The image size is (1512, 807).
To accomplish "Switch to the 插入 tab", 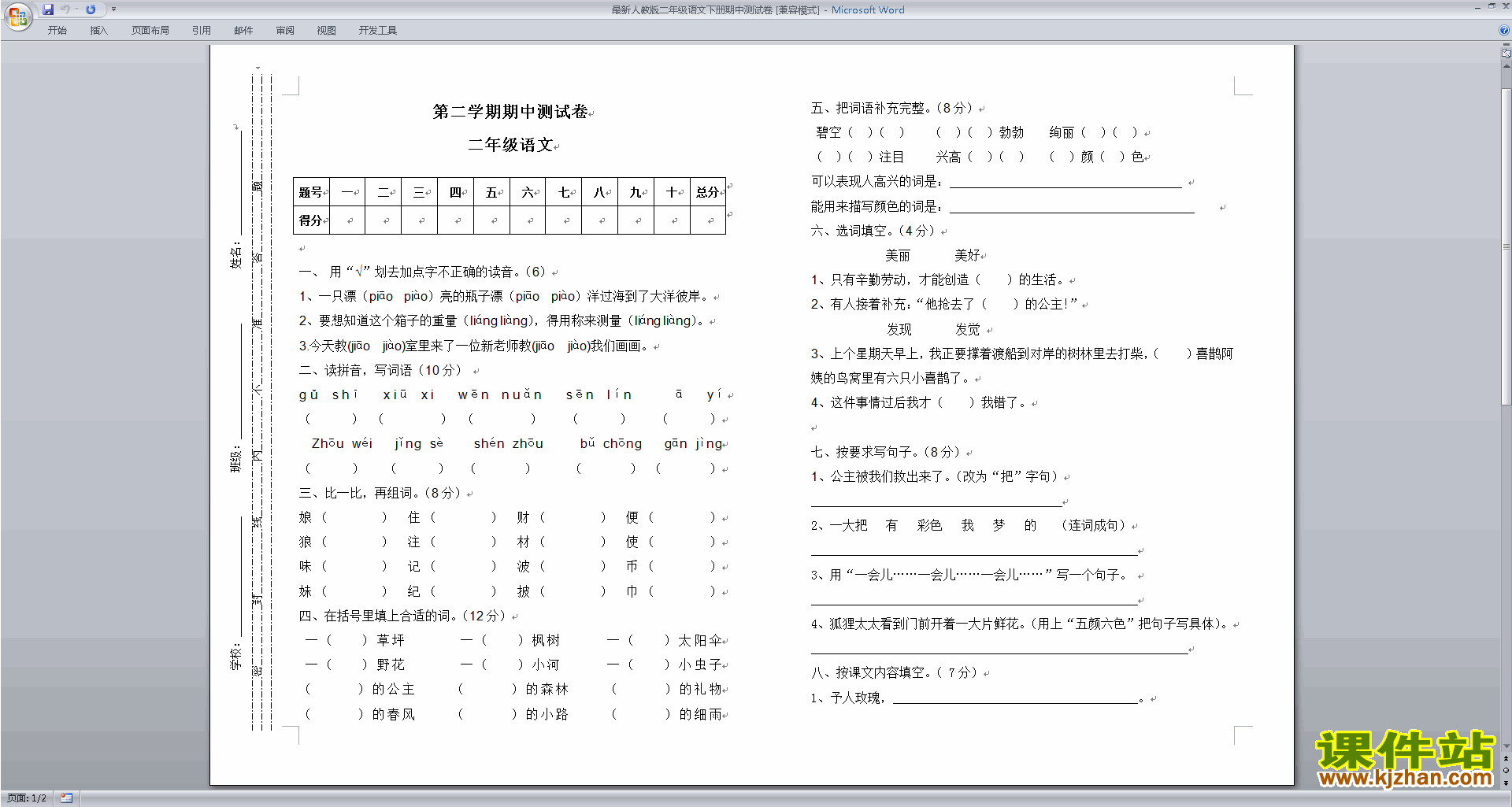I will click(98, 30).
